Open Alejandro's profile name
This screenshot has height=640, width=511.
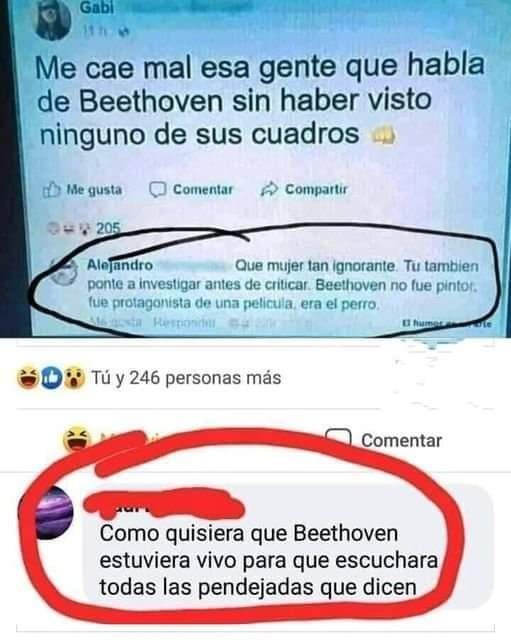(x=120, y=265)
